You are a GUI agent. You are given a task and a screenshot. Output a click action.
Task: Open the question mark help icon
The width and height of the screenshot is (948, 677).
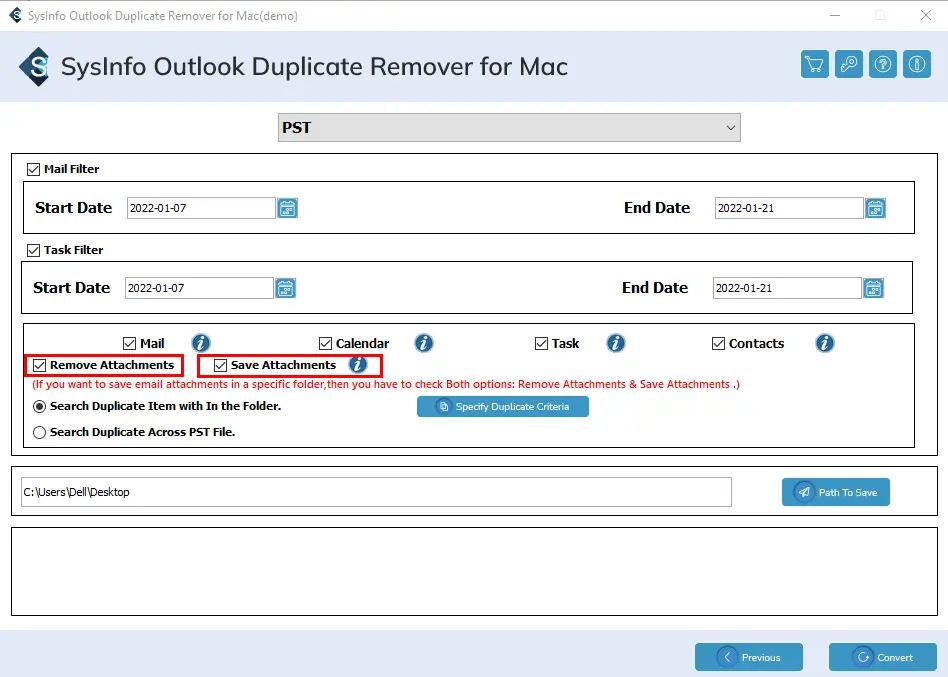(x=883, y=64)
